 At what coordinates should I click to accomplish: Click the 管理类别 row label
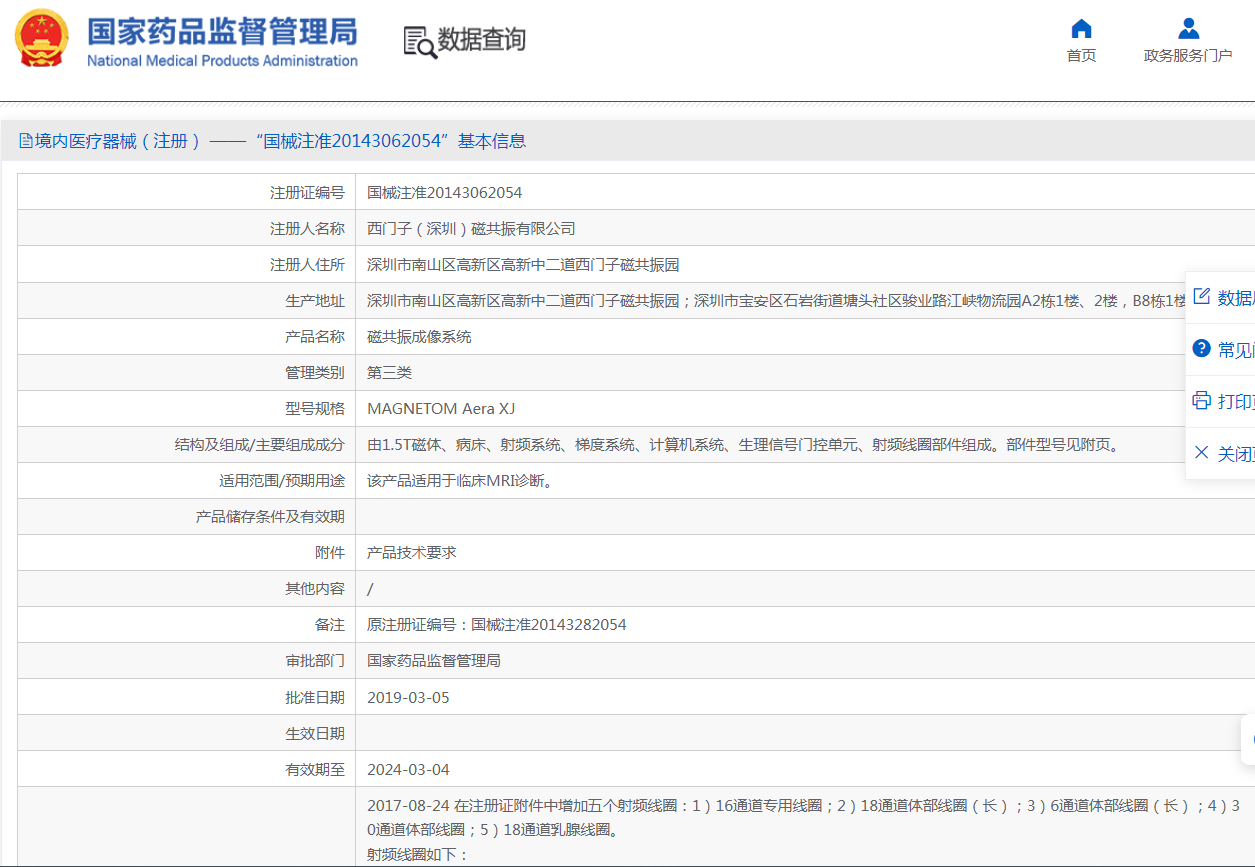pos(315,373)
